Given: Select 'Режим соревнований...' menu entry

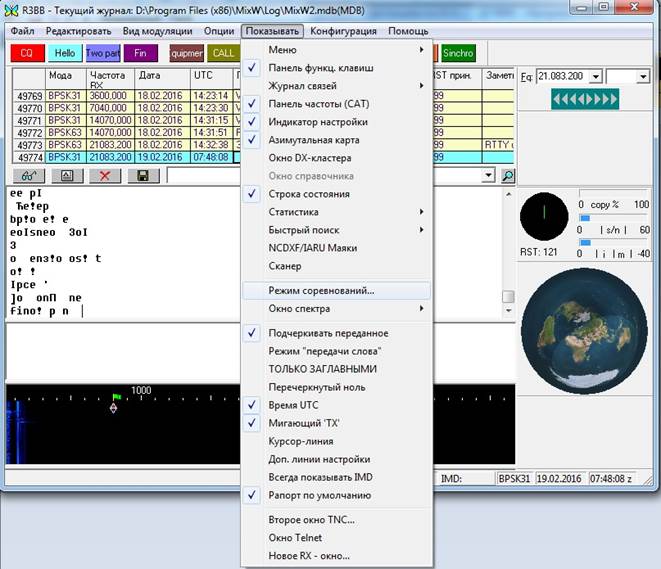Looking at the screenshot, I should click(x=321, y=290).
